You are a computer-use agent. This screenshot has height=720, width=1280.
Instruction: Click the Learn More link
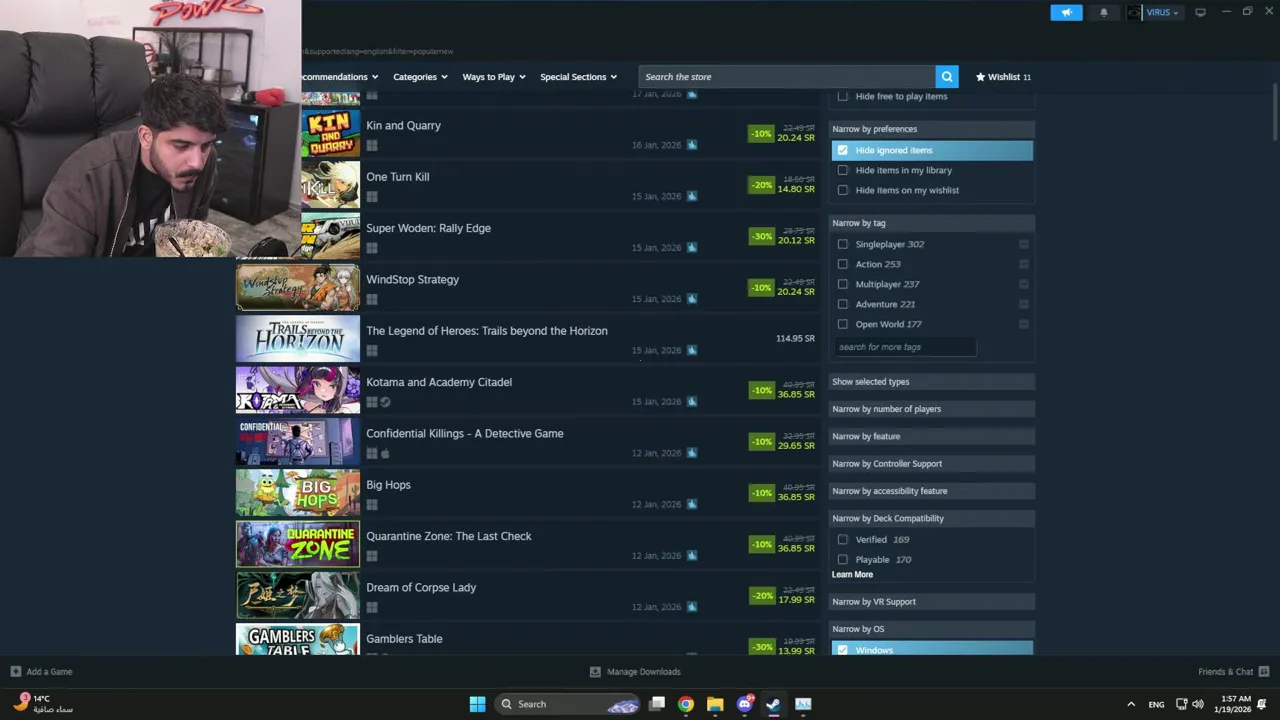tap(852, 575)
